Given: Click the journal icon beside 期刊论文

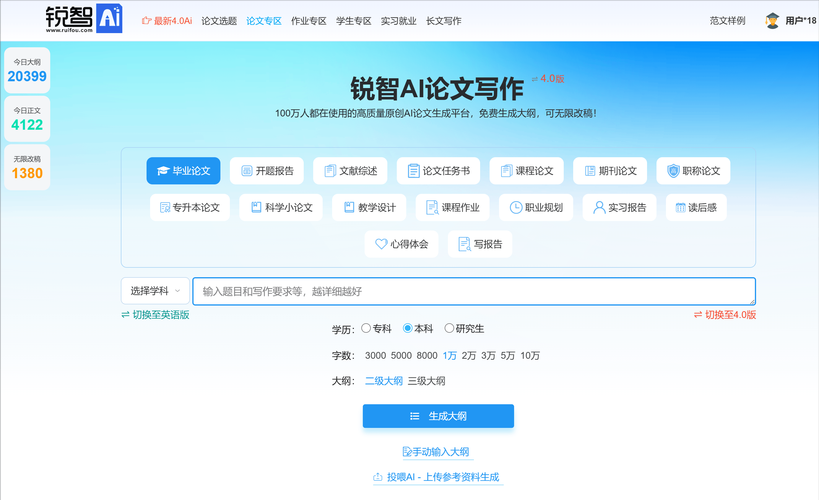Looking at the screenshot, I should [x=590, y=171].
